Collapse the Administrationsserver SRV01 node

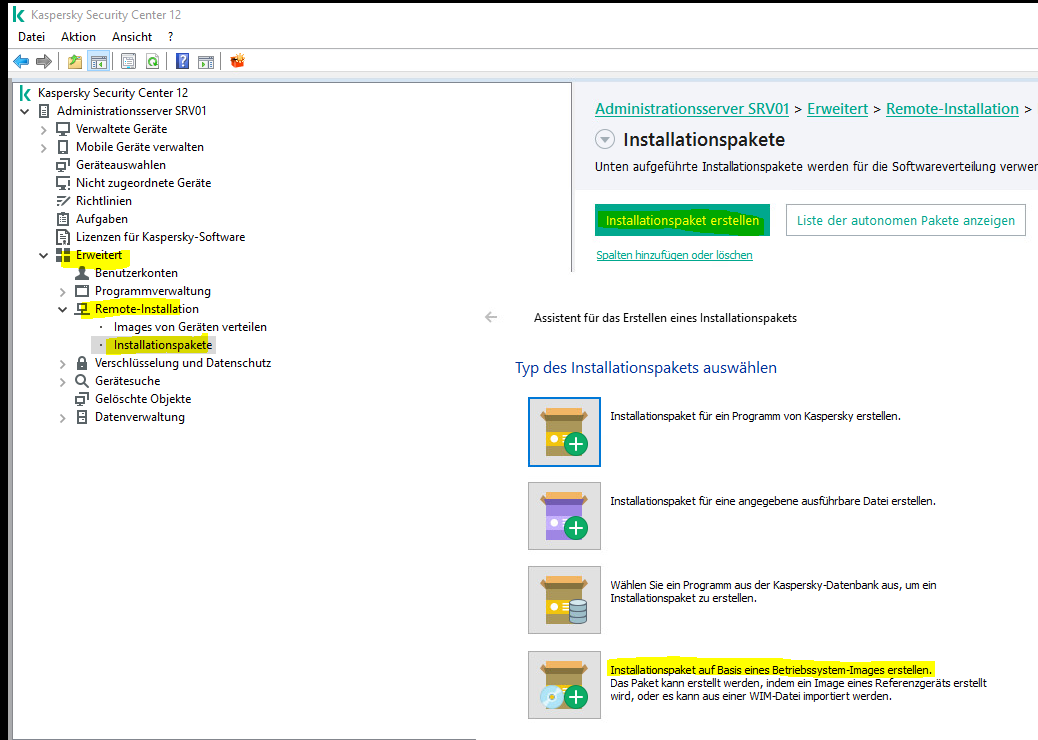24,111
